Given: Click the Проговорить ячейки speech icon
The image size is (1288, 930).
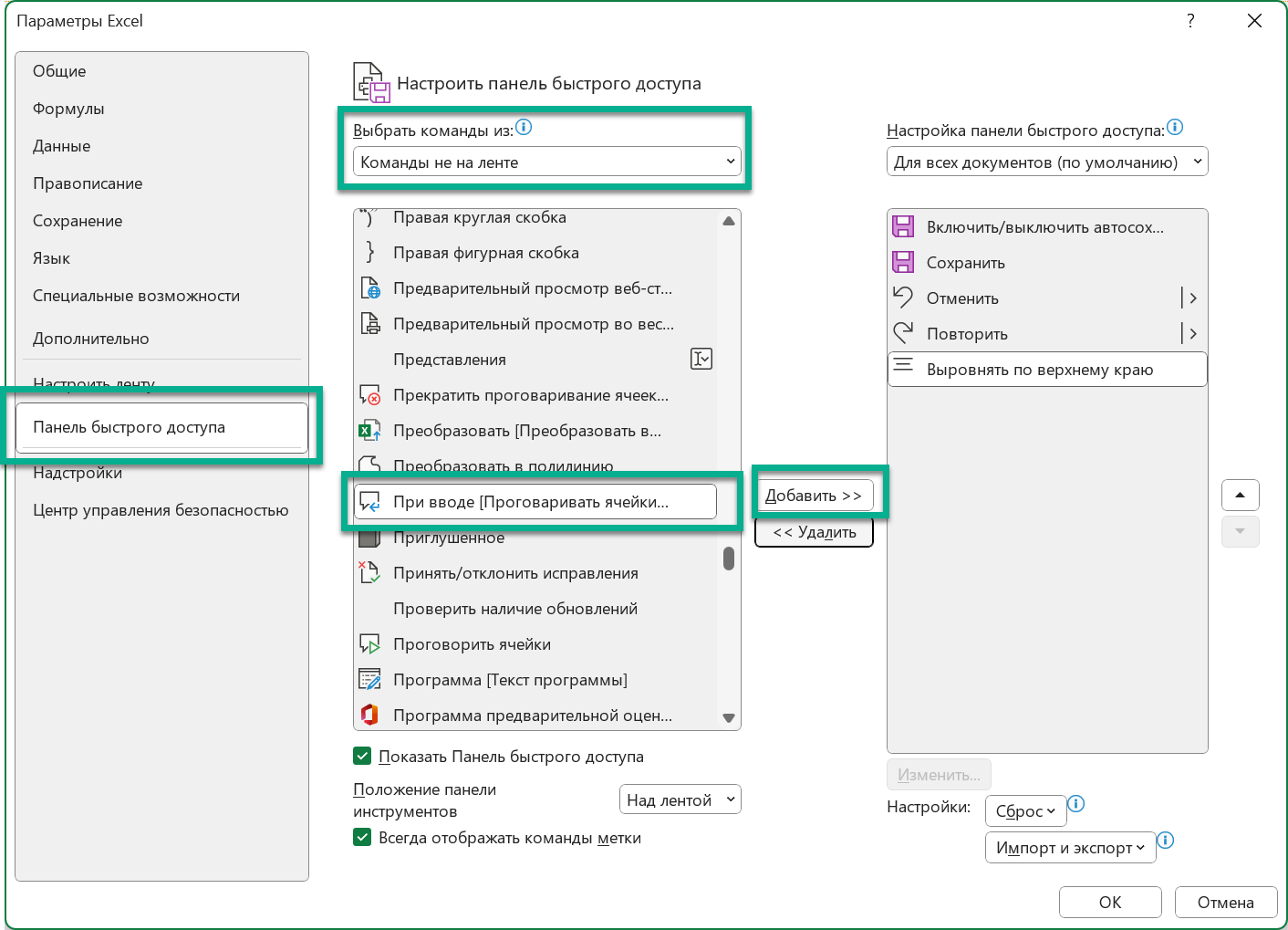Looking at the screenshot, I should pyautogui.click(x=369, y=644).
